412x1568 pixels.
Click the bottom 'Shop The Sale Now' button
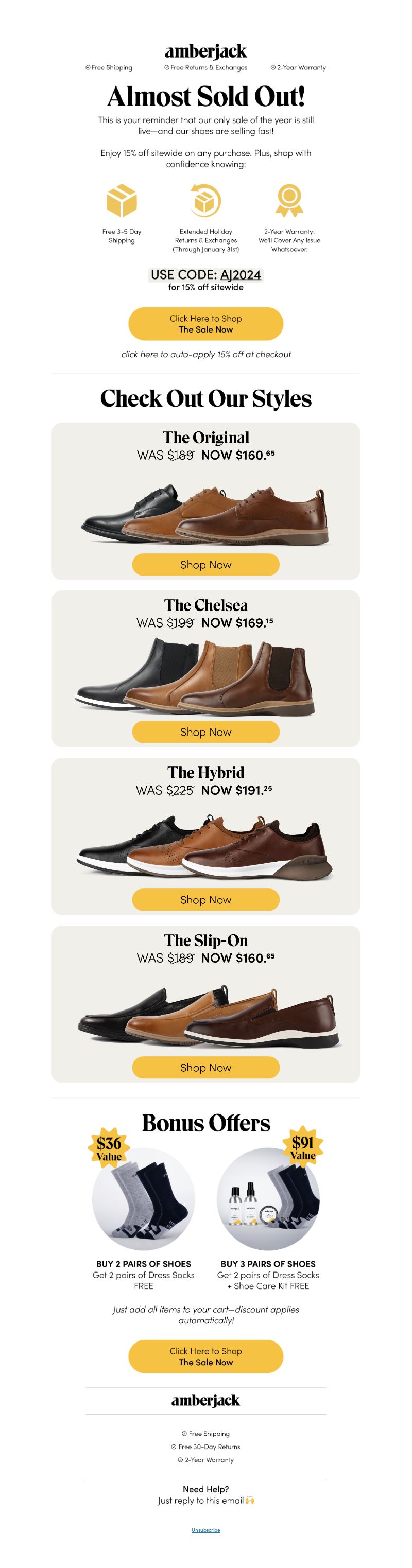(205, 1356)
